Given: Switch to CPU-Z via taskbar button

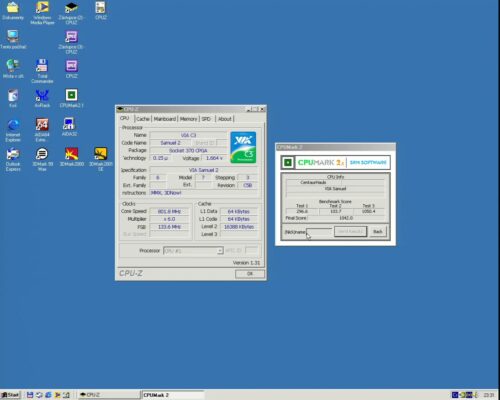Looking at the screenshot, I should click(109, 395).
